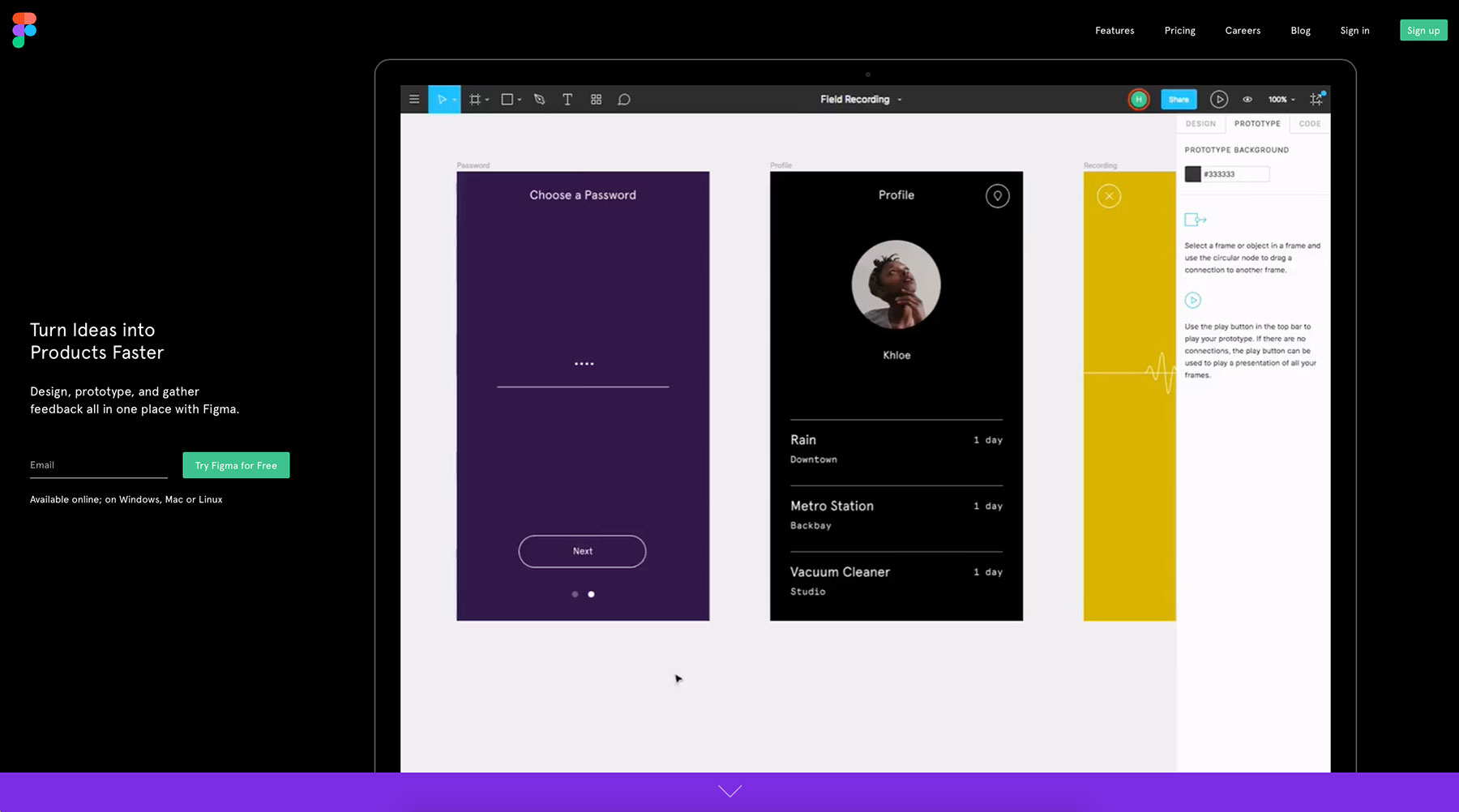Image resolution: width=1459 pixels, height=812 pixels.
Task: Click the Khloe profile photo
Action: coord(896,284)
